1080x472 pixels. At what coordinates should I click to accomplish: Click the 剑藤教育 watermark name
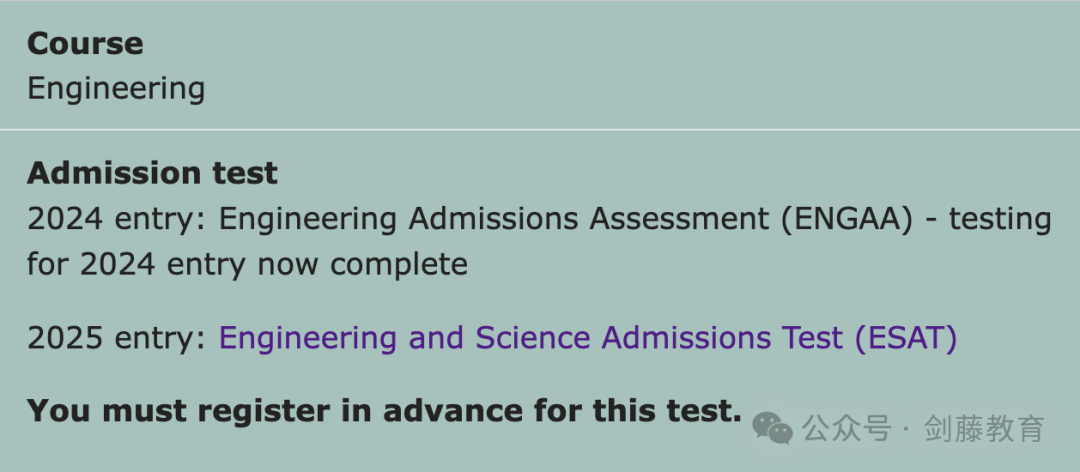coord(985,429)
